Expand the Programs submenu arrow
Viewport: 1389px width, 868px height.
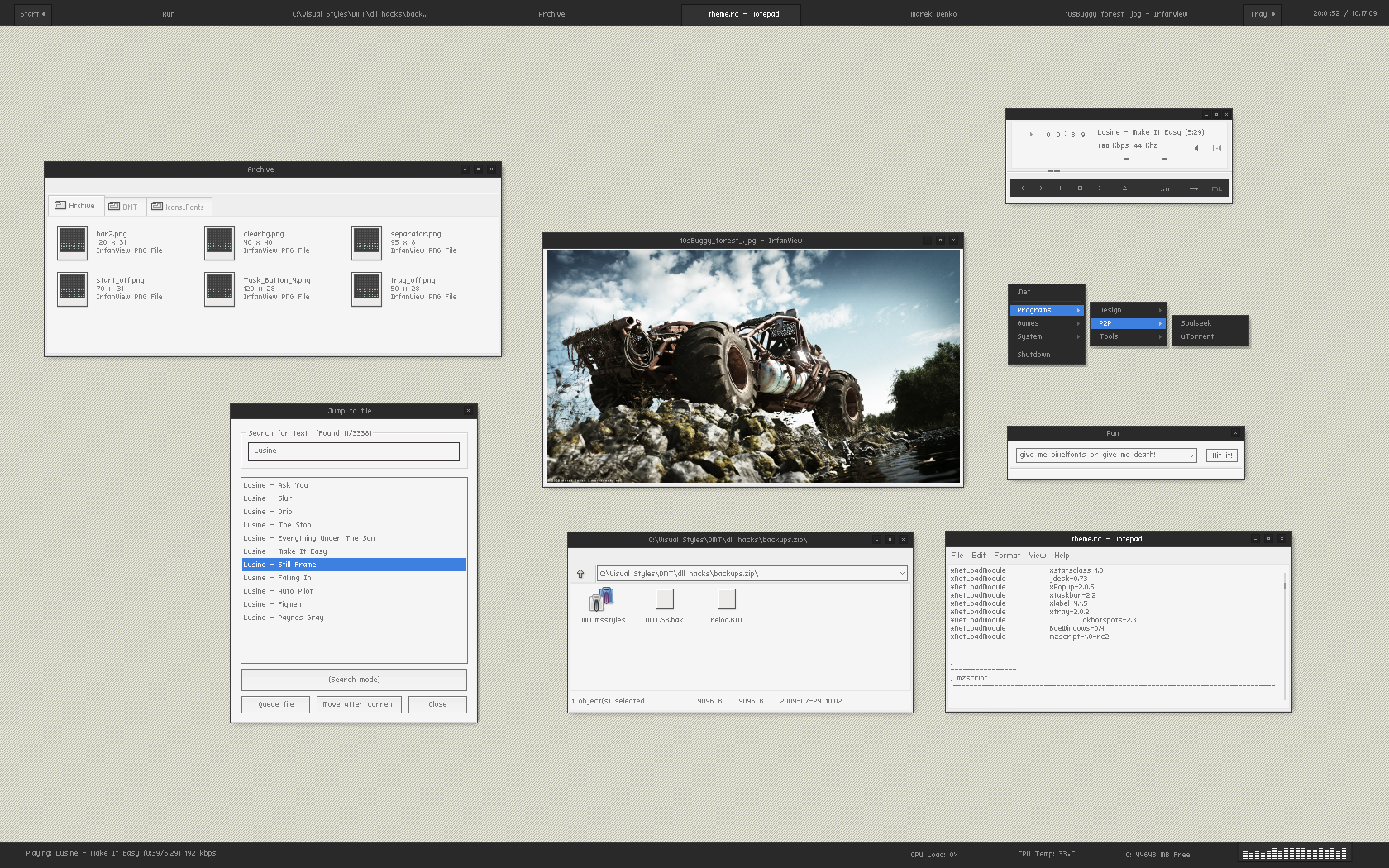(x=1078, y=310)
